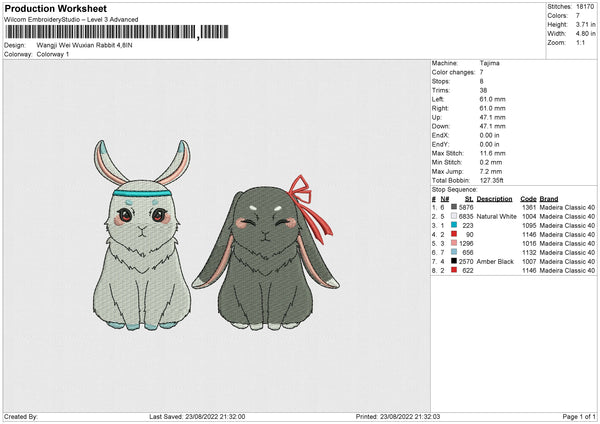Click the Down label in the design info
The height and width of the screenshot is (424, 600).
tap(441, 126)
